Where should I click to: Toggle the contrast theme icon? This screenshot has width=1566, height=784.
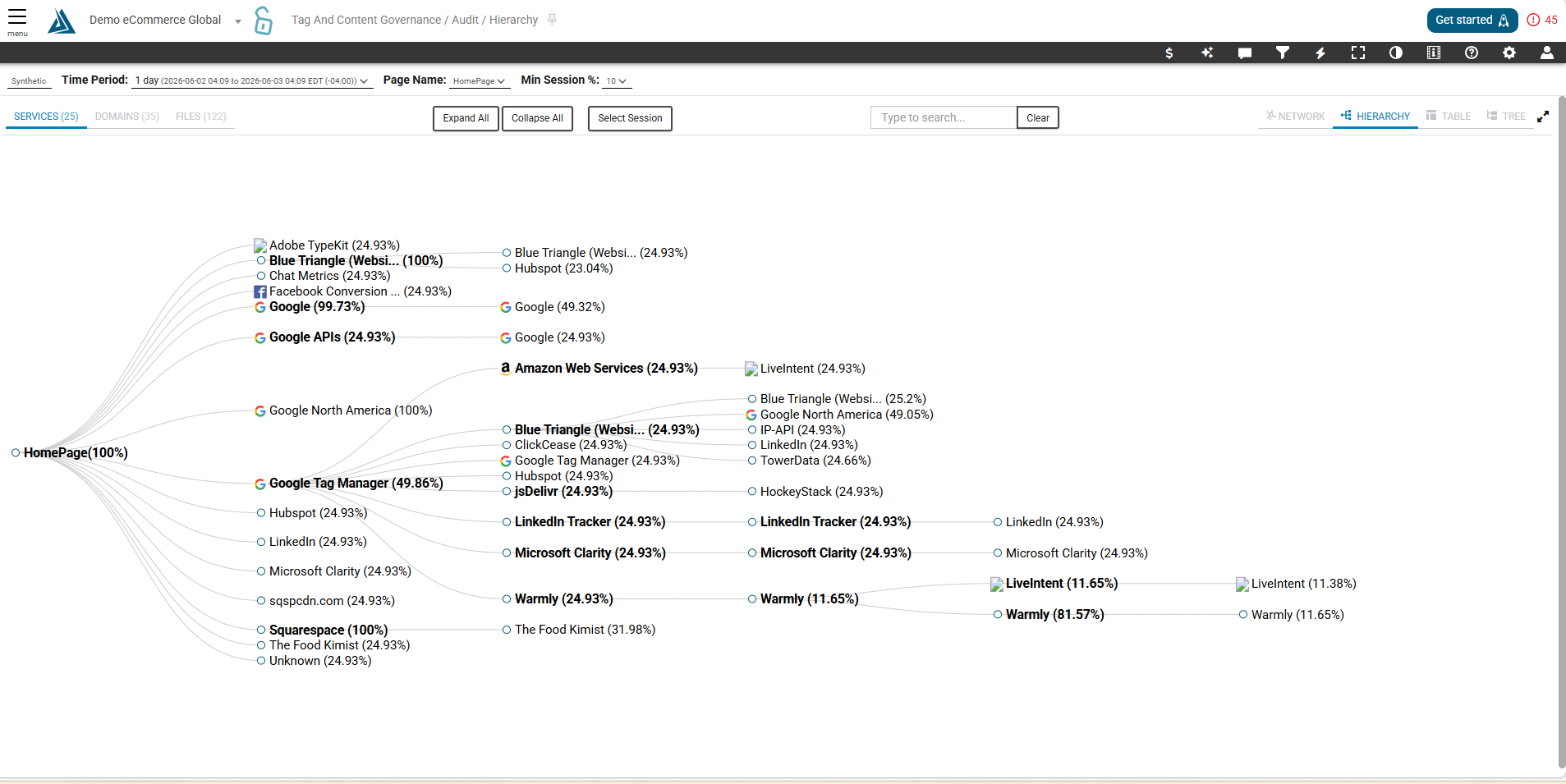[1396, 53]
